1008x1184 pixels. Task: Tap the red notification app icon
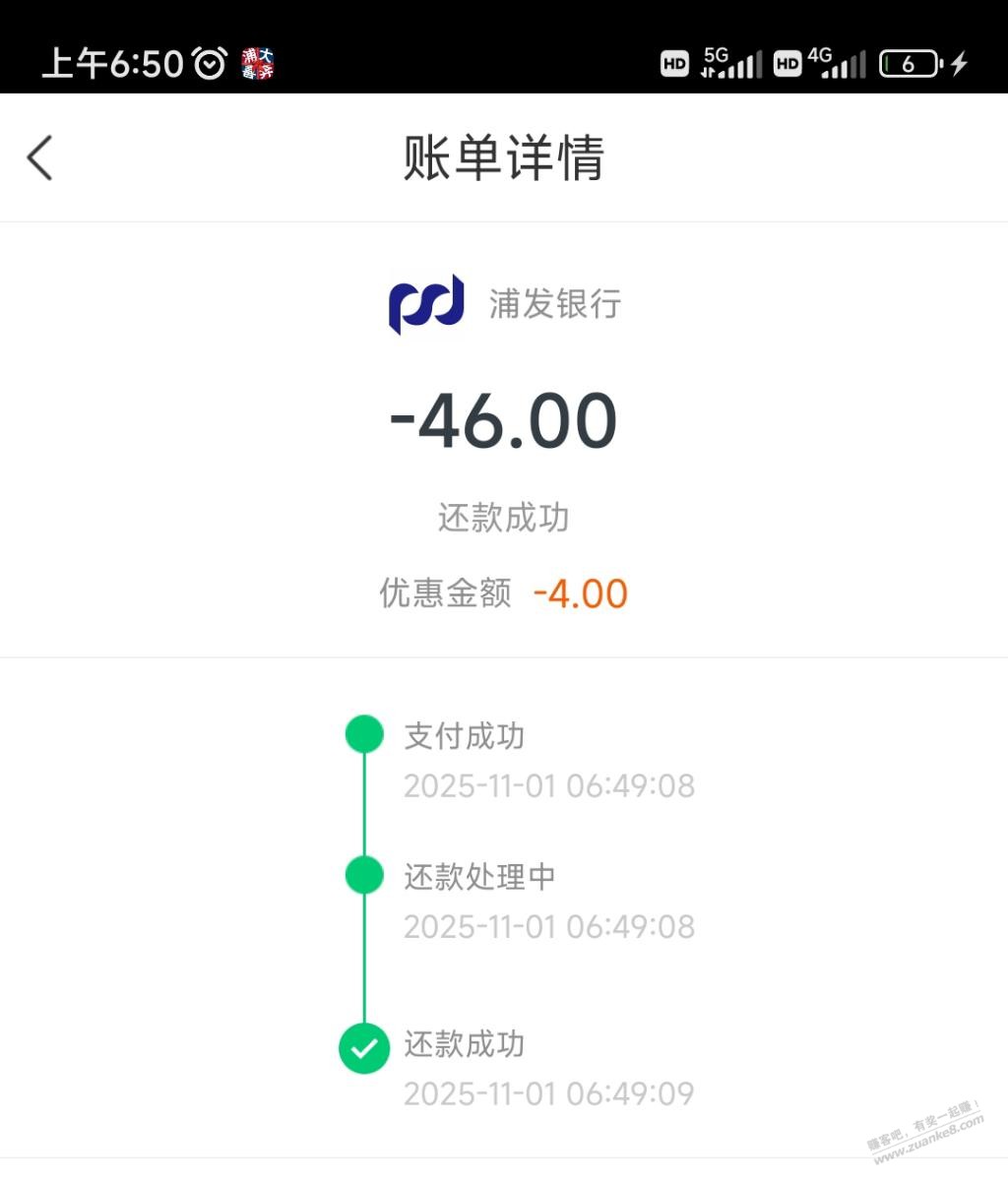pyautogui.click(x=258, y=64)
